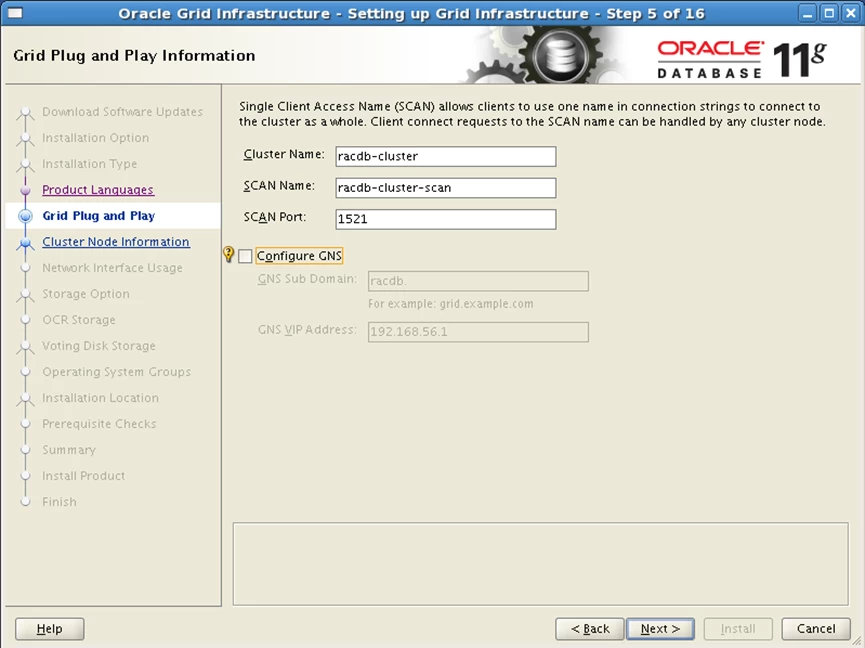The width and height of the screenshot is (865, 648).
Task: Click Voting Disk Storage step
Action: [x=99, y=346]
